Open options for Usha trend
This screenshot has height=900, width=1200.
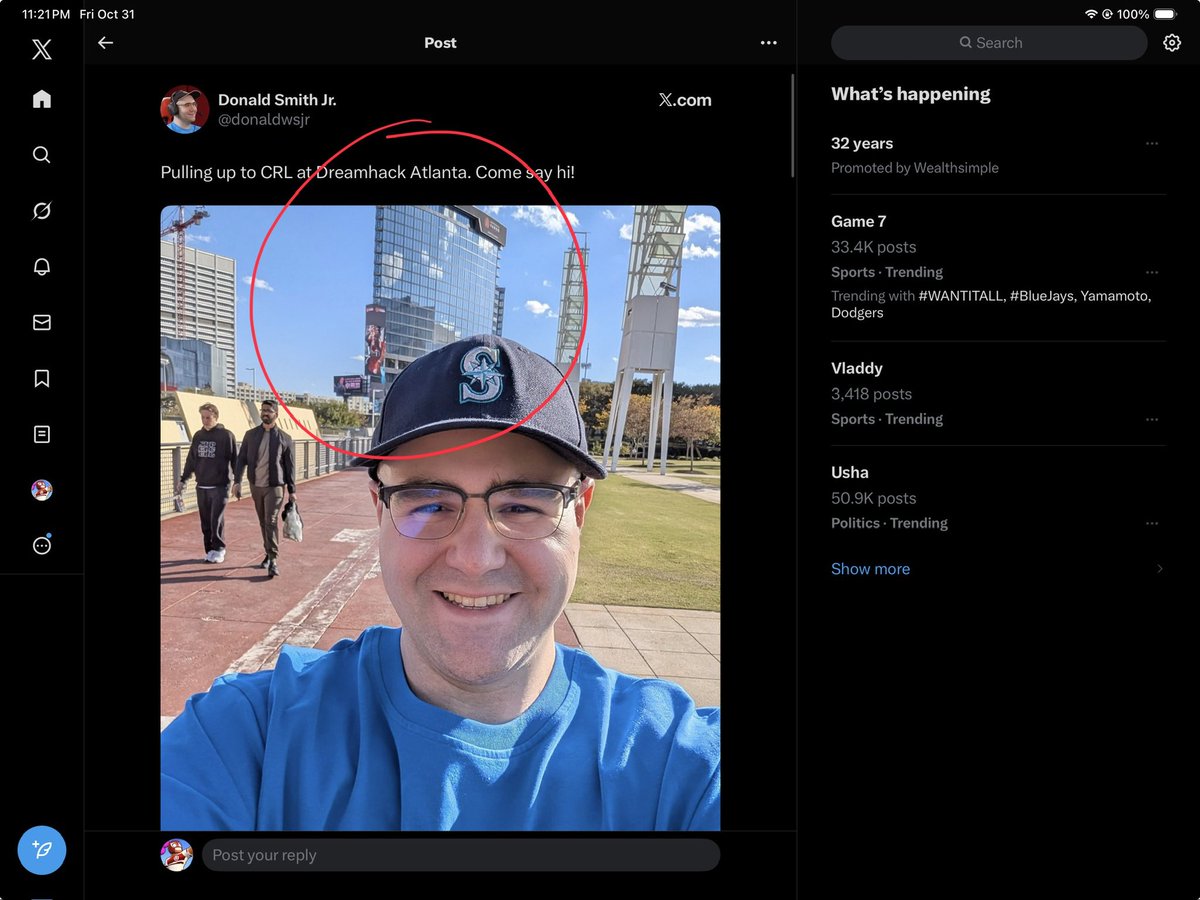point(1152,523)
